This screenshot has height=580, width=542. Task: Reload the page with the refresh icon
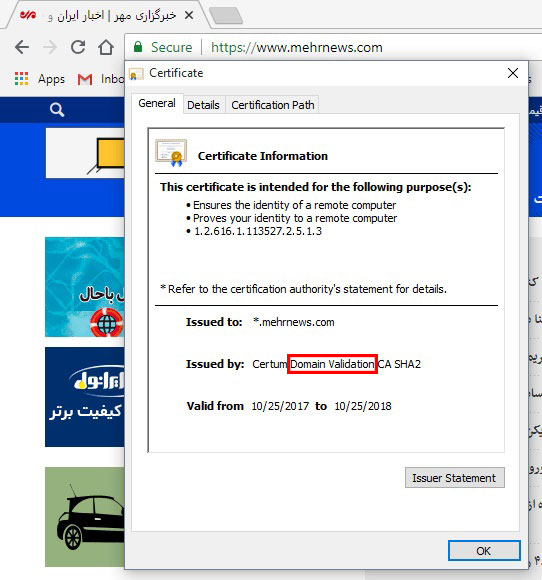click(78, 47)
